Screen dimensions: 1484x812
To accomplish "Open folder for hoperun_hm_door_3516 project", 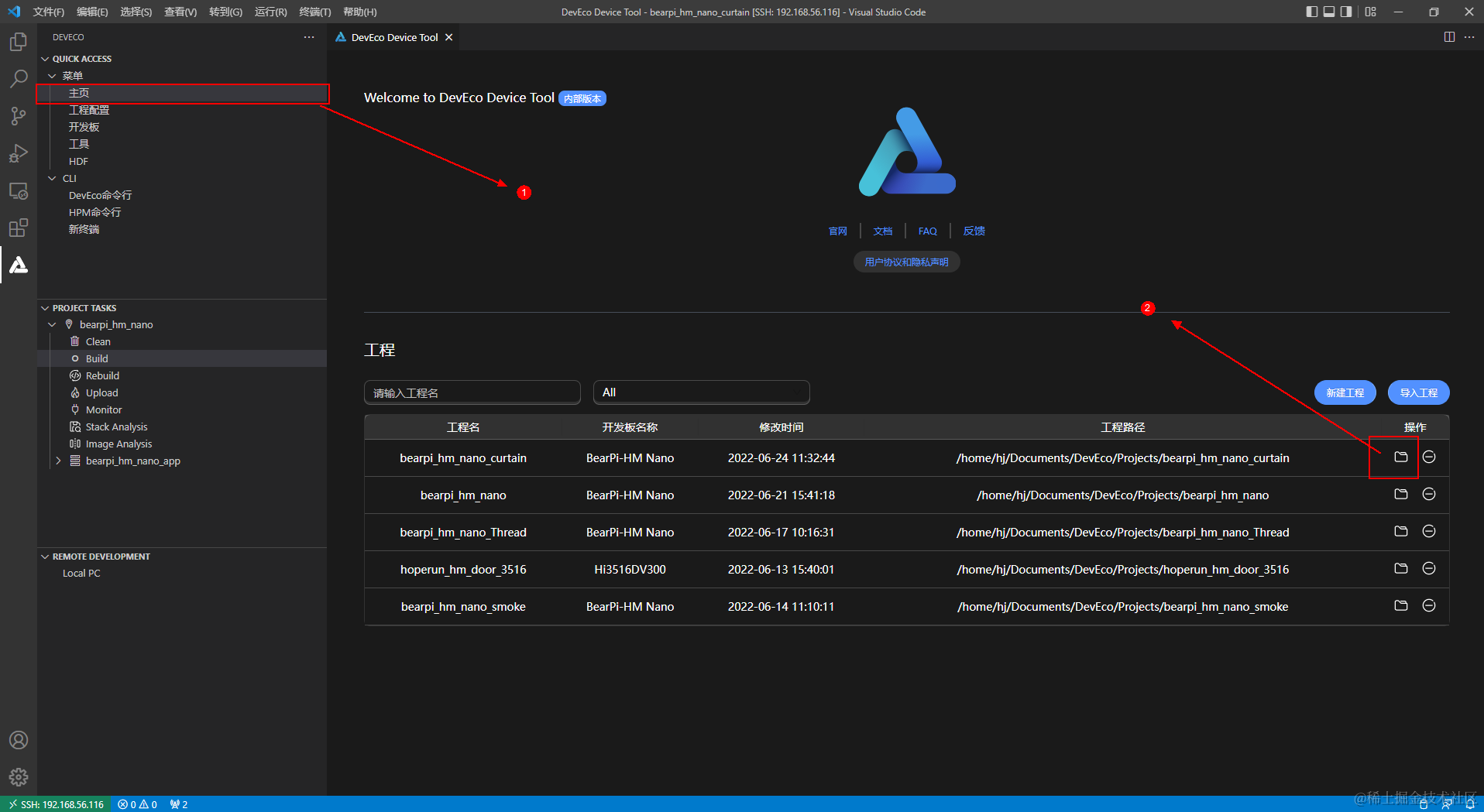I will coord(1401,568).
